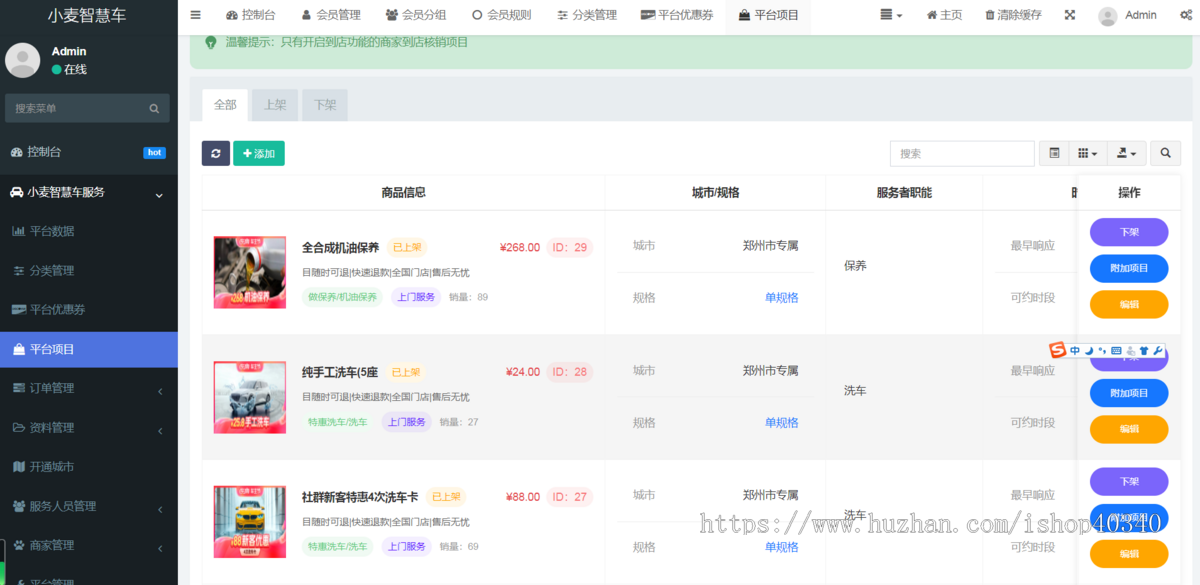Switch to the 会员分组 tab
Image resolution: width=1200 pixels, height=585 pixels.
(x=415, y=15)
